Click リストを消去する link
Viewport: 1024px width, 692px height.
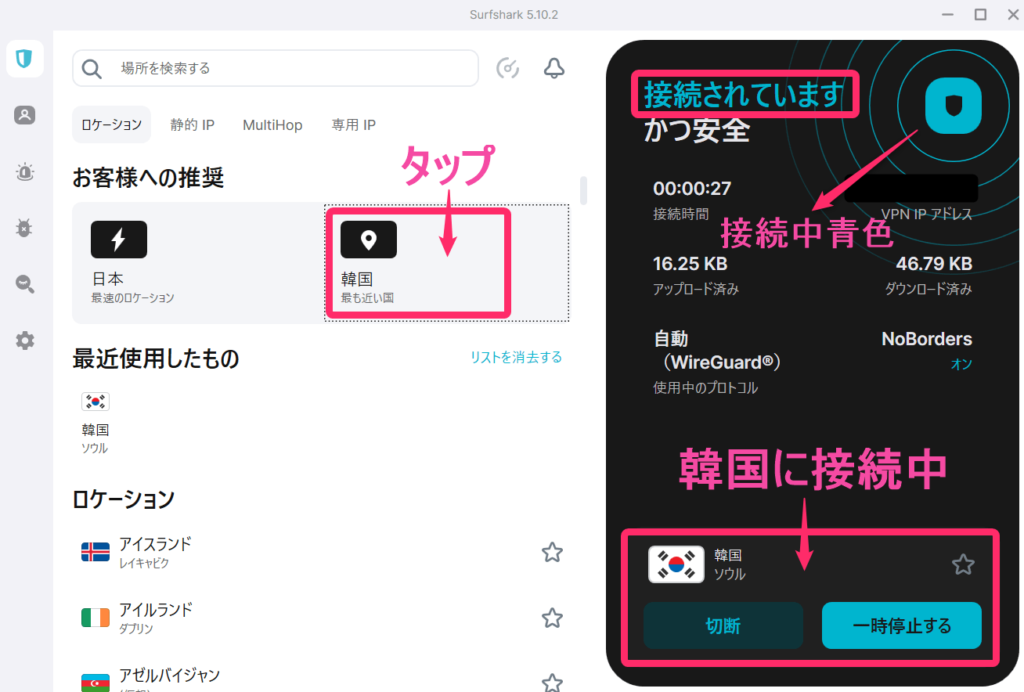[516, 357]
